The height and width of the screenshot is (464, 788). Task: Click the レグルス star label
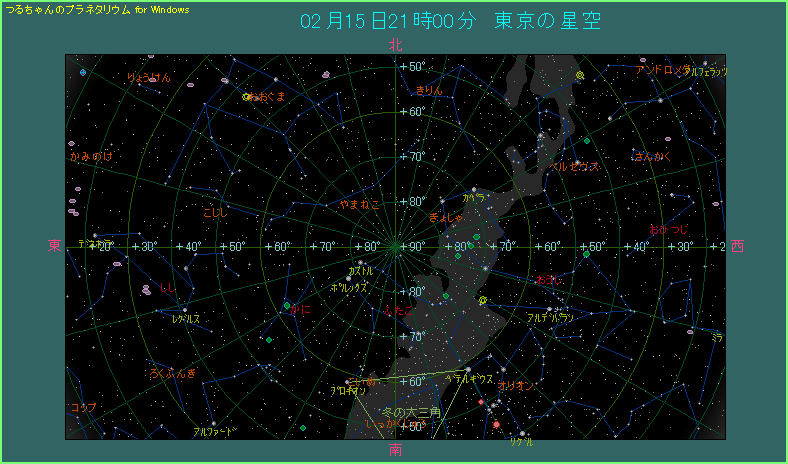pyautogui.click(x=186, y=319)
